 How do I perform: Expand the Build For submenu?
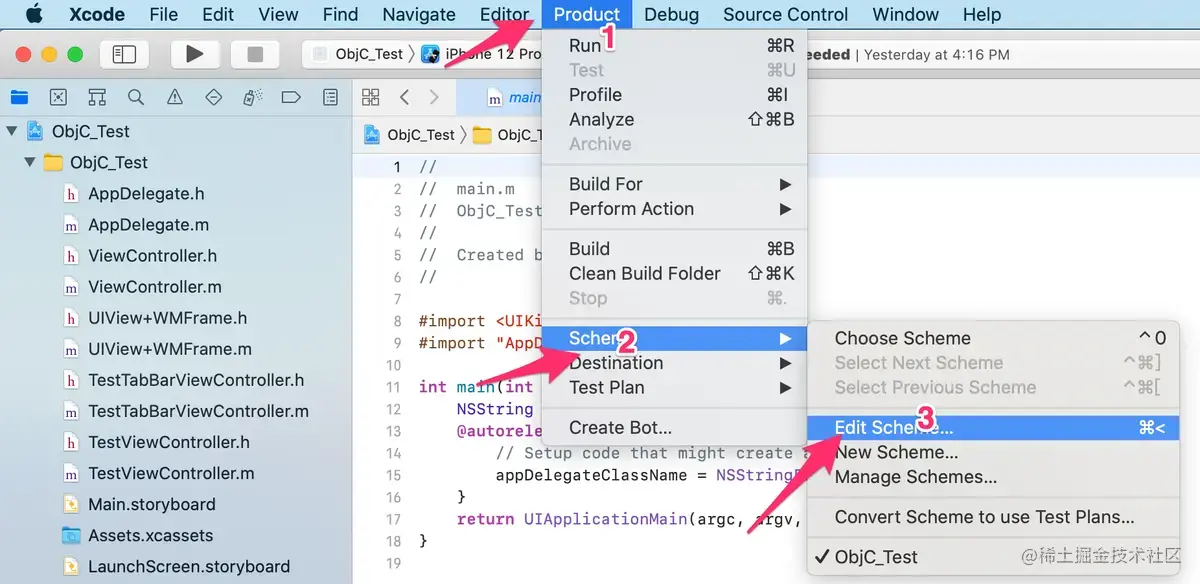(674, 184)
